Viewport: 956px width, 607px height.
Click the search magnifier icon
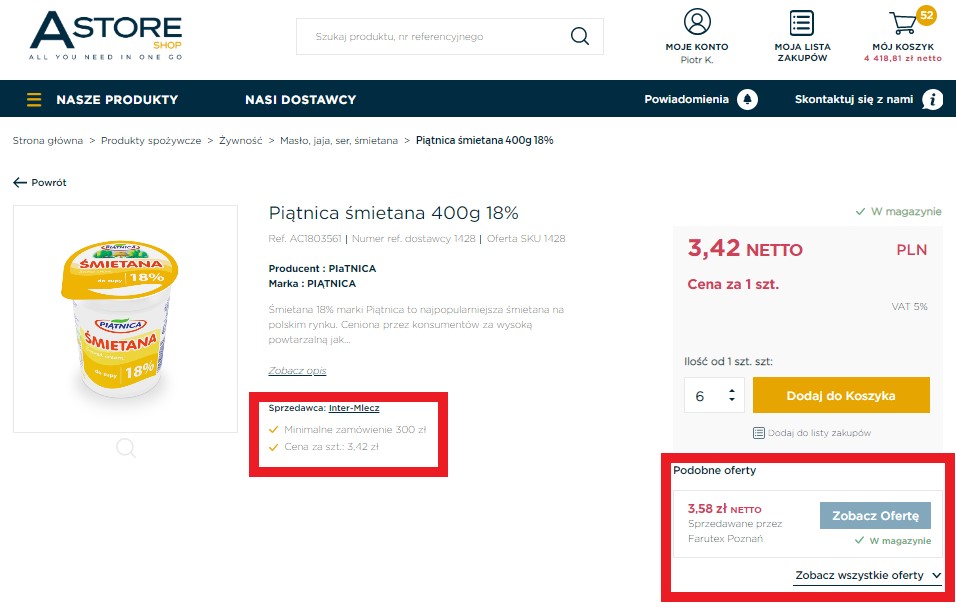pos(579,37)
